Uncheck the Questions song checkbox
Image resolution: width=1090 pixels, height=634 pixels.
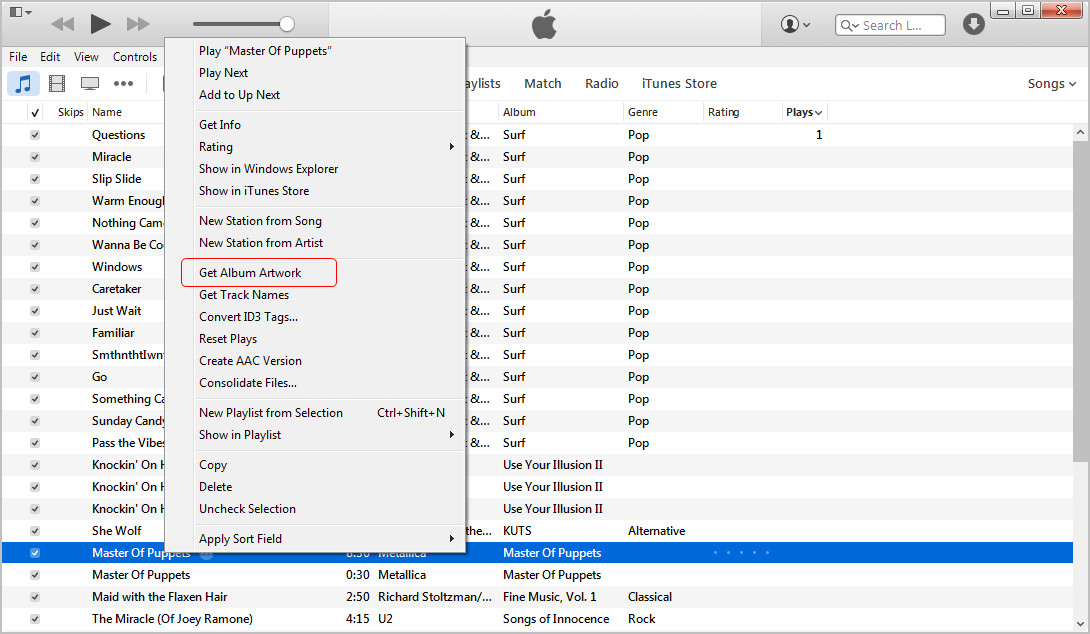pyautogui.click(x=35, y=135)
